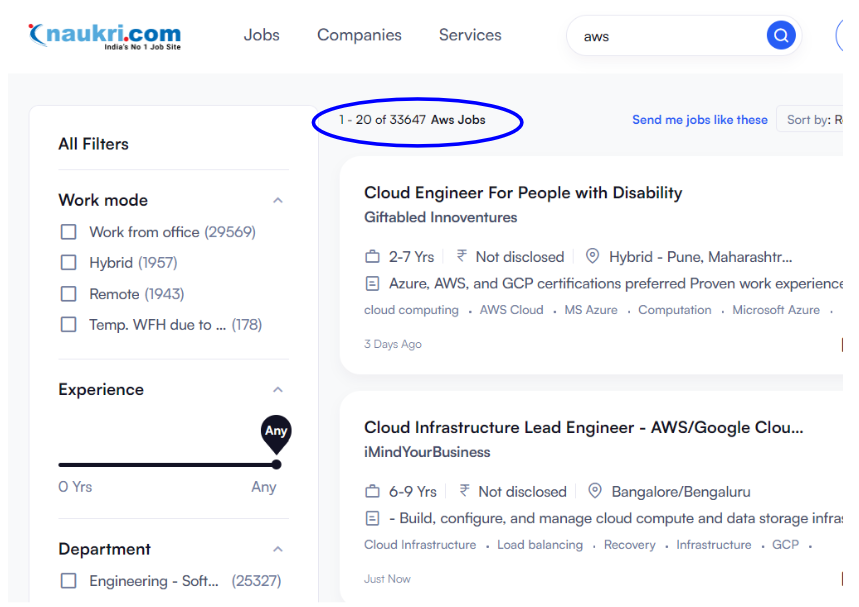Tick the Remote work mode checkbox
This screenshot has height=607, width=859.
tap(68, 294)
